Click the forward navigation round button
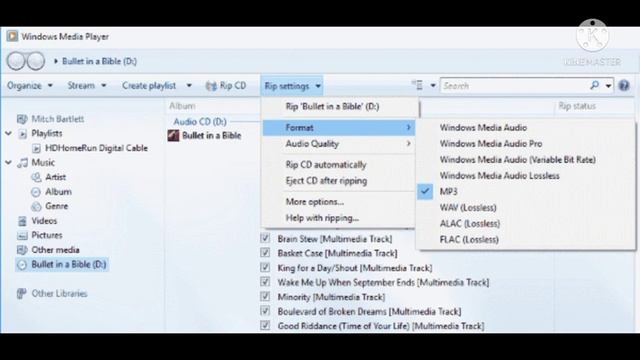The width and height of the screenshot is (640, 360). tap(36, 61)
